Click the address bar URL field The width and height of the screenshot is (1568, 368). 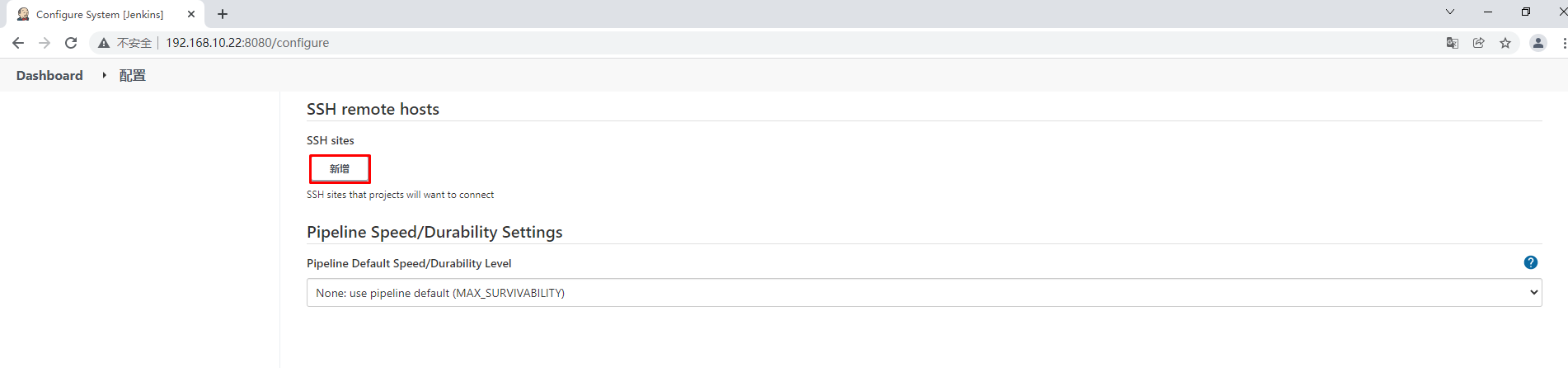point(247,43)
